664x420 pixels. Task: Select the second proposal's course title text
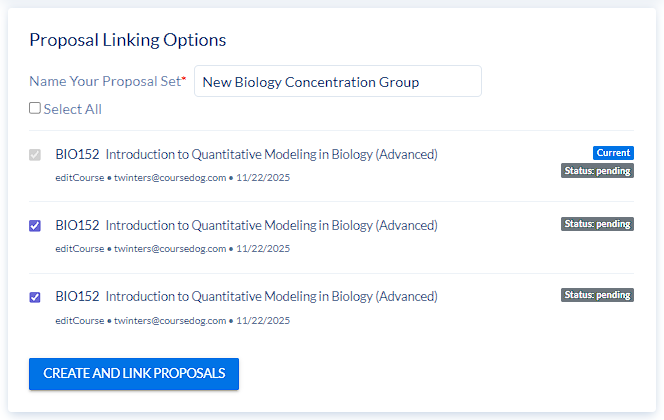tap(271, 225)
